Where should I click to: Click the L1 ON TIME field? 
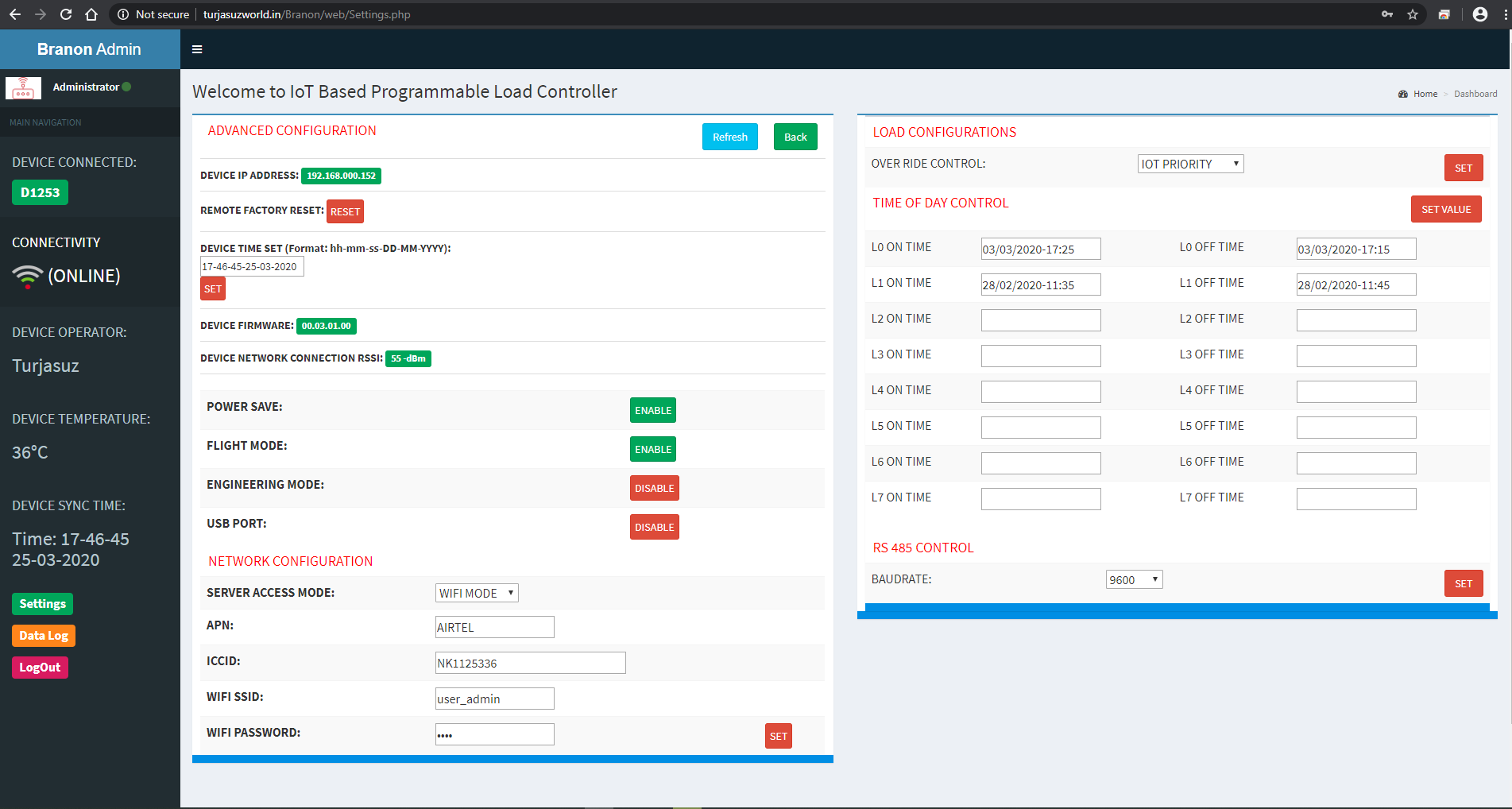1041,285
